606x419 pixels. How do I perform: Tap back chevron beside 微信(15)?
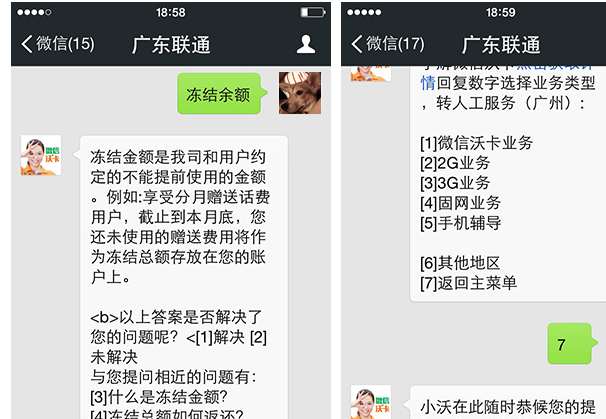[x=27, y=44]
